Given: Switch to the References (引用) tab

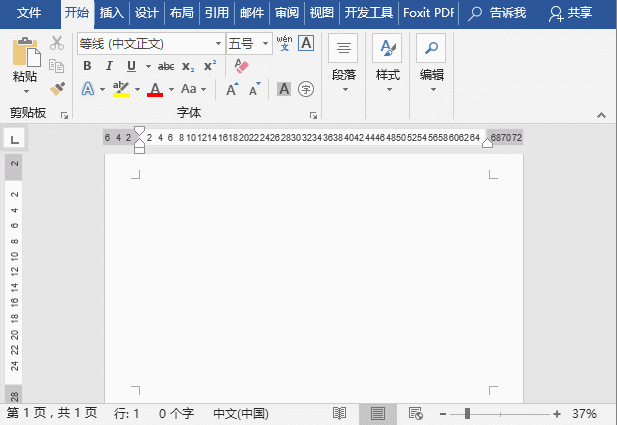Looking at the screenshot, I should click(x=217, y=13).
